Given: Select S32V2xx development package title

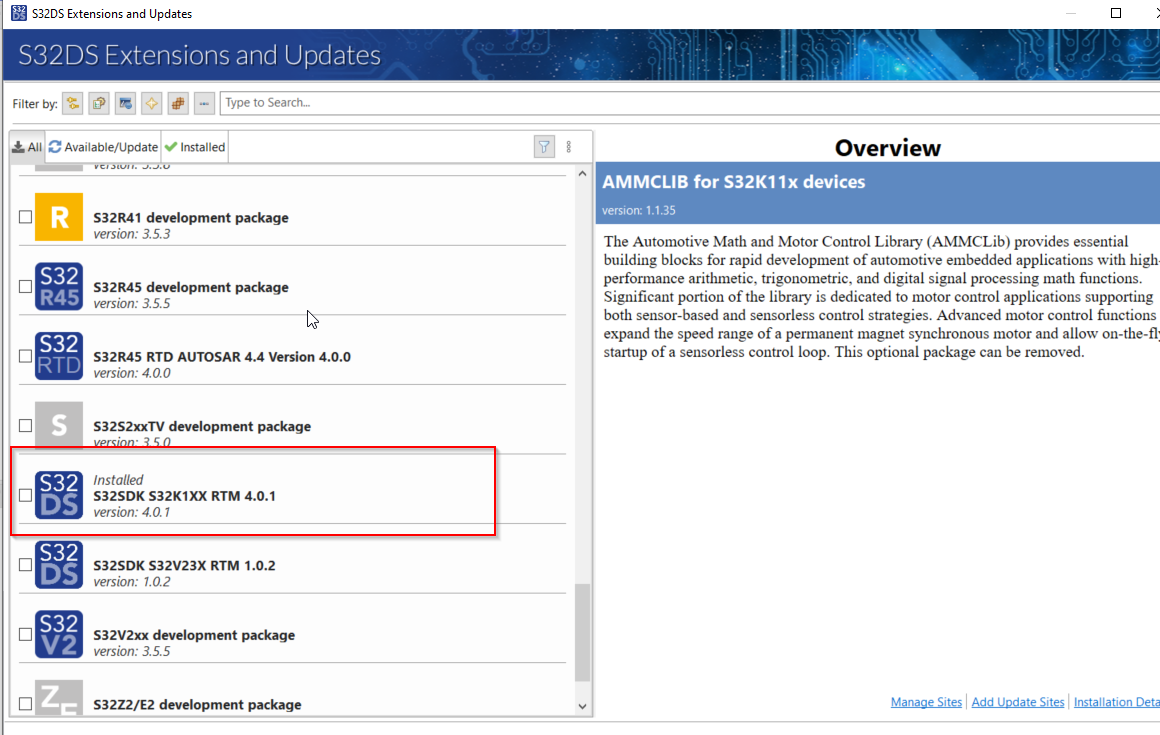Looking at the screenshot, I should click(x=194, y=634).
